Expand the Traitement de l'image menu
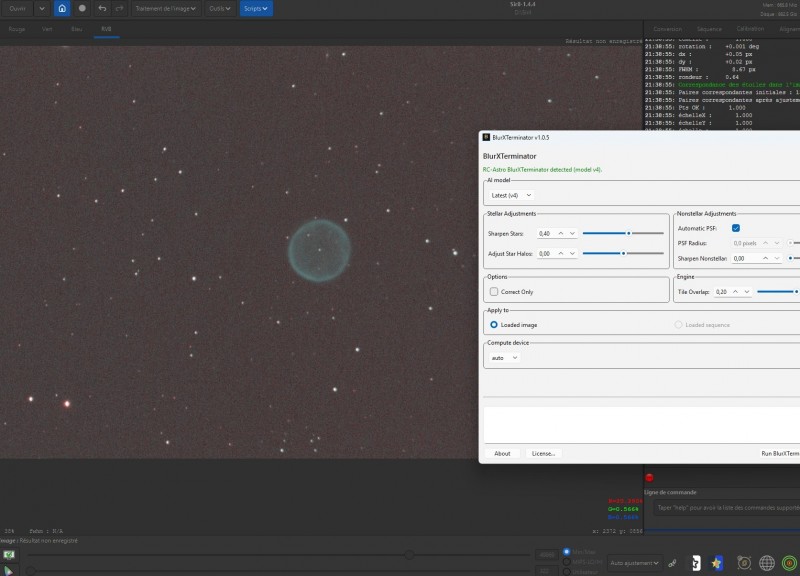800x576 pixels. click(165, 8)
